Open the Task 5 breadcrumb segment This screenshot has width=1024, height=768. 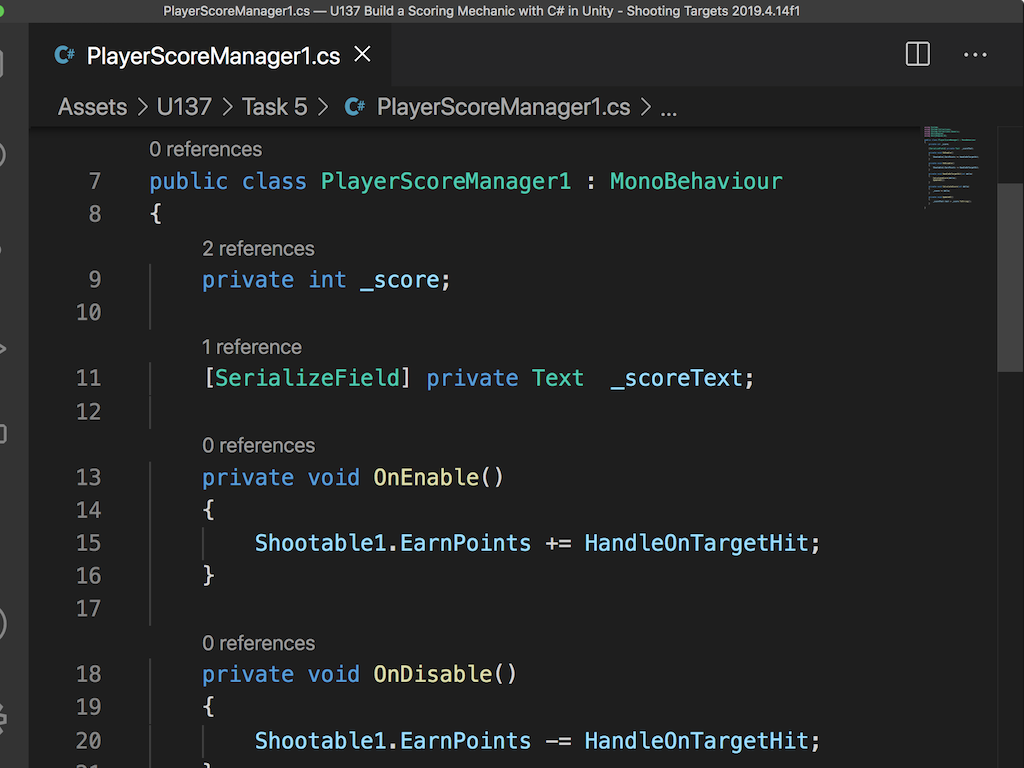274,106
